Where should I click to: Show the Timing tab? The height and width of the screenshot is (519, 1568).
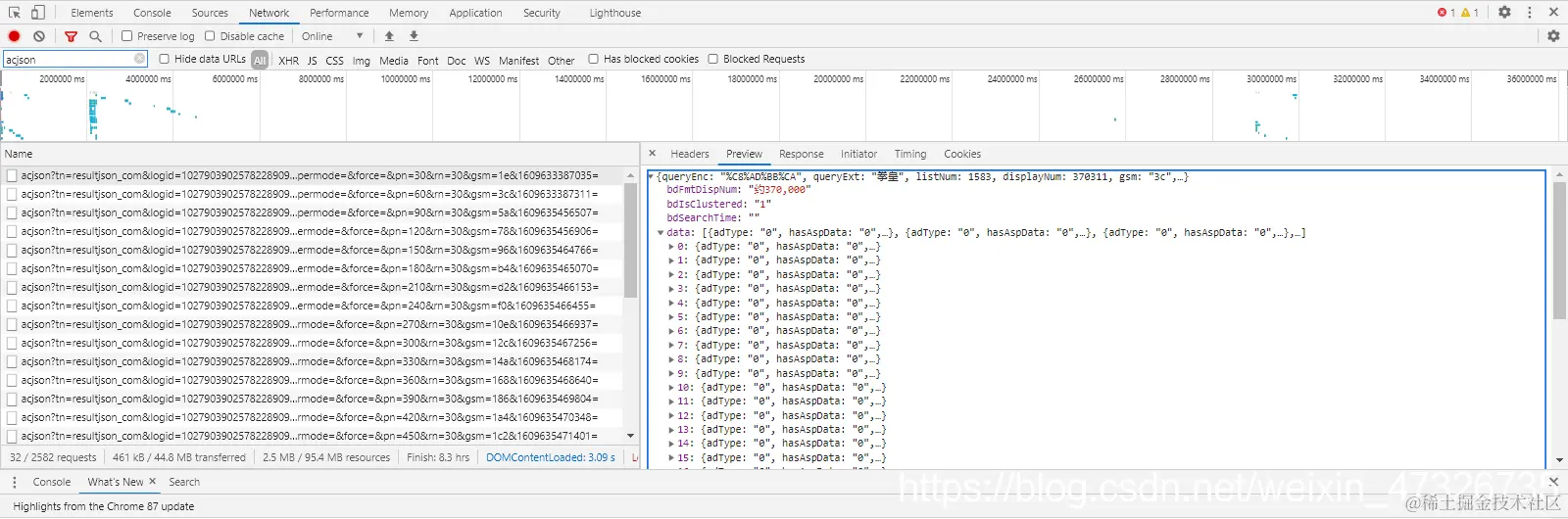click(910, 154)
